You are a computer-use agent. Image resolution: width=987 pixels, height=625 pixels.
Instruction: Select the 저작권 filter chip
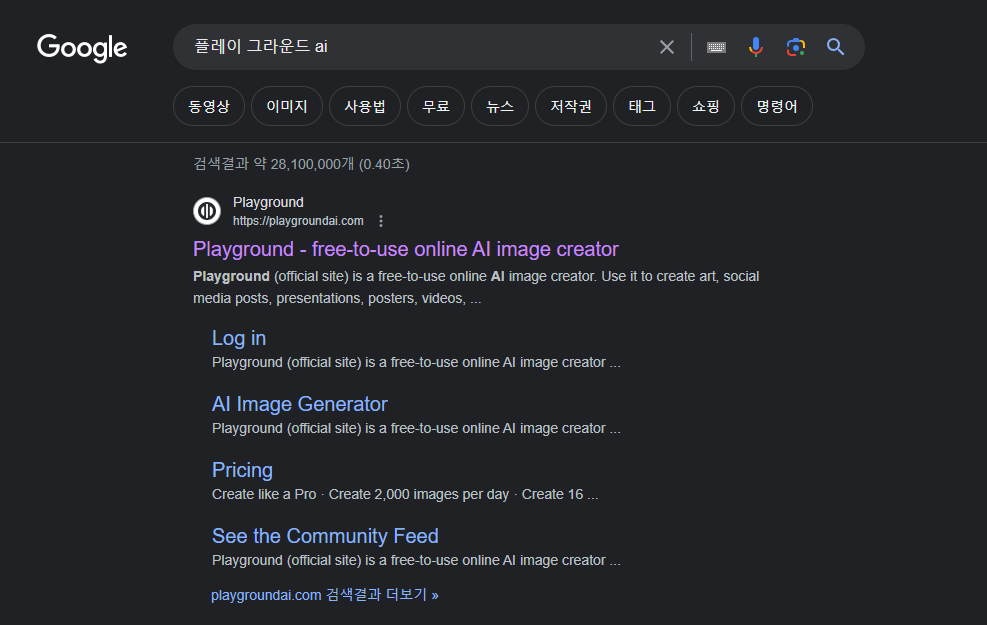[571, 106]
